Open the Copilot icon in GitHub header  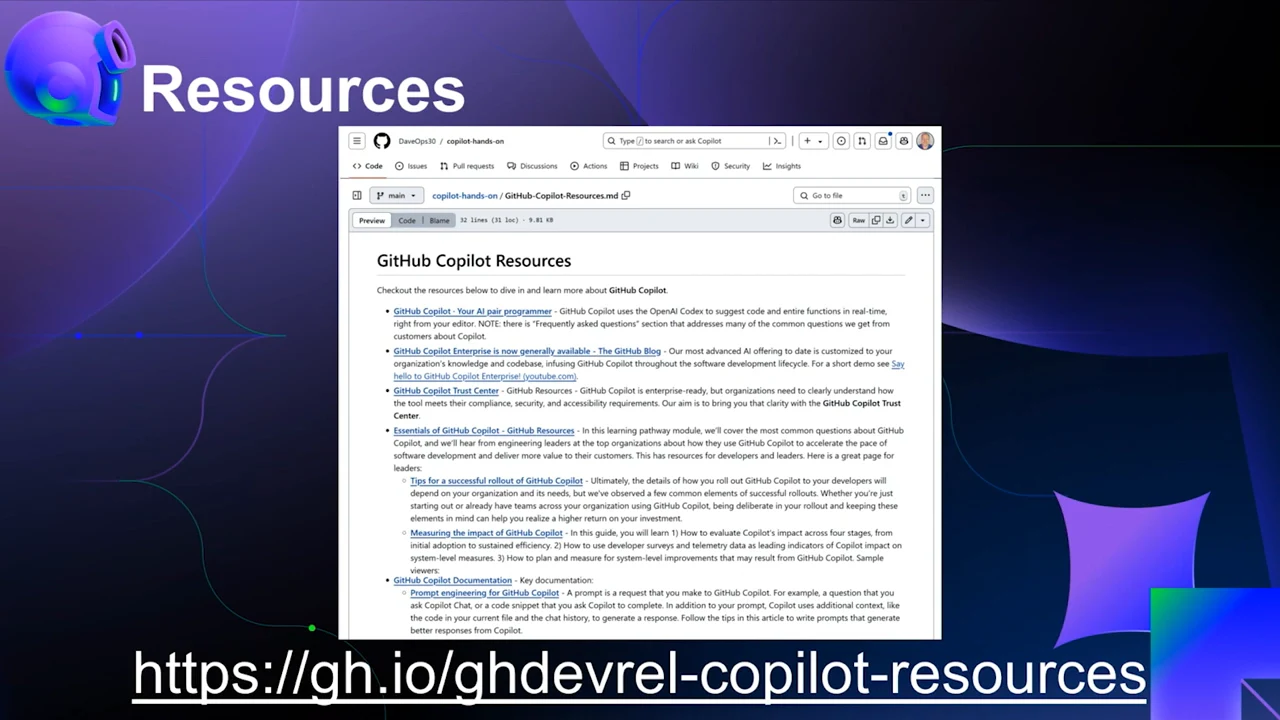[904, 141]
